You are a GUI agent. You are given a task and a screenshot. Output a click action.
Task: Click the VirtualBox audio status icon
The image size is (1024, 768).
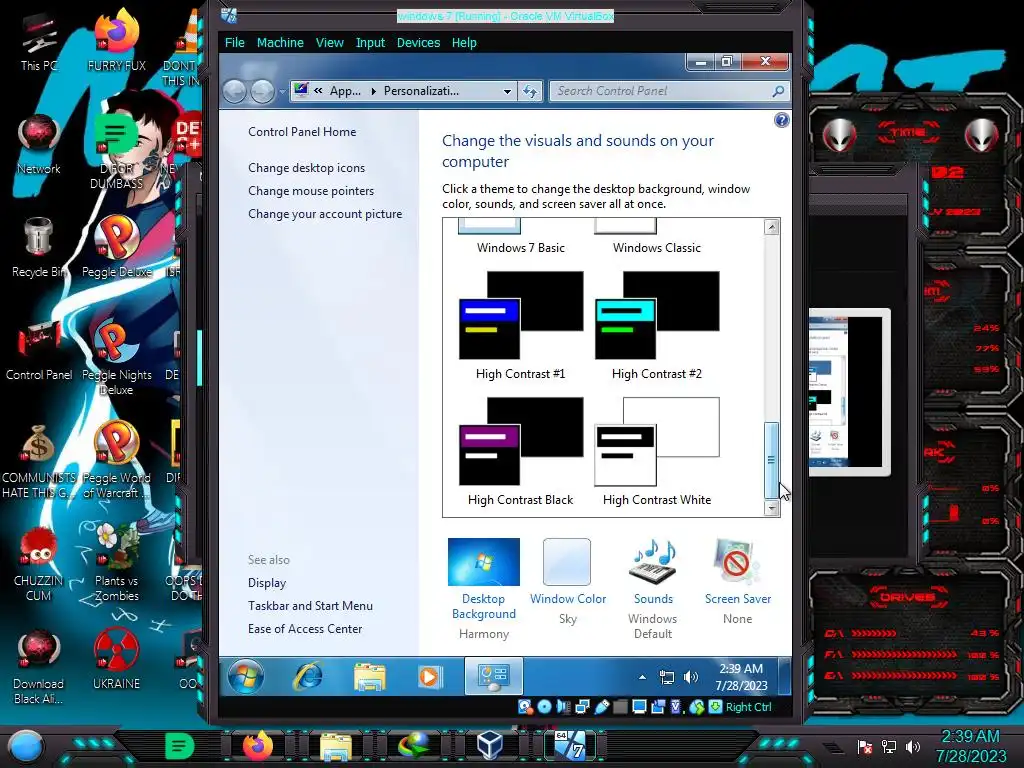tap(563, 707)
